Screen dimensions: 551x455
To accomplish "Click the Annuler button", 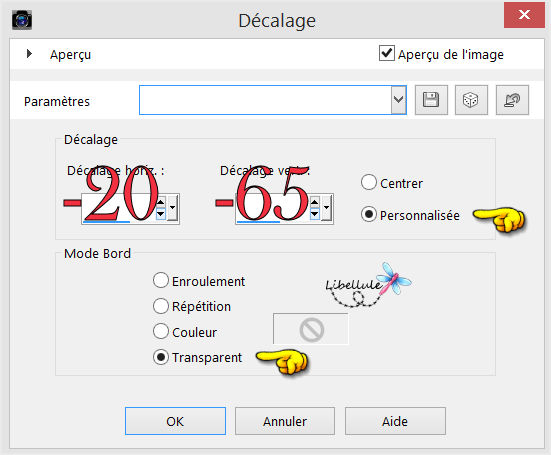I will click(285, 421).
